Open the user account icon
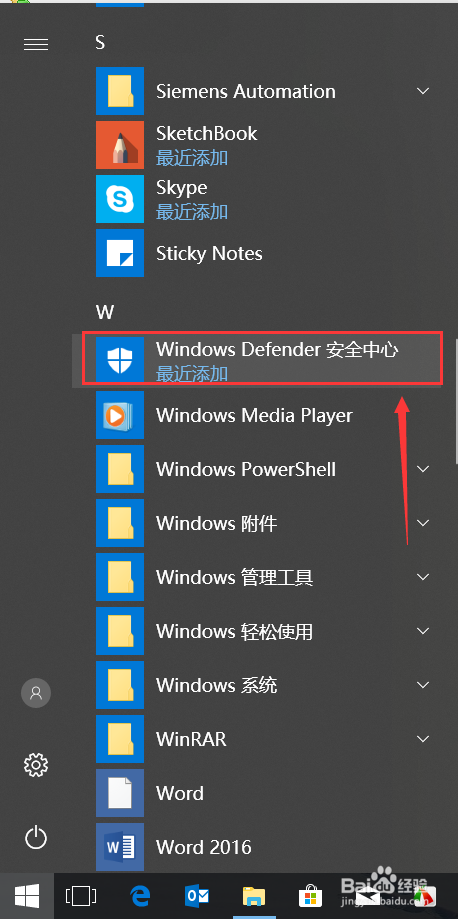The height and width of the screenshot is (919, 458). 36,694
